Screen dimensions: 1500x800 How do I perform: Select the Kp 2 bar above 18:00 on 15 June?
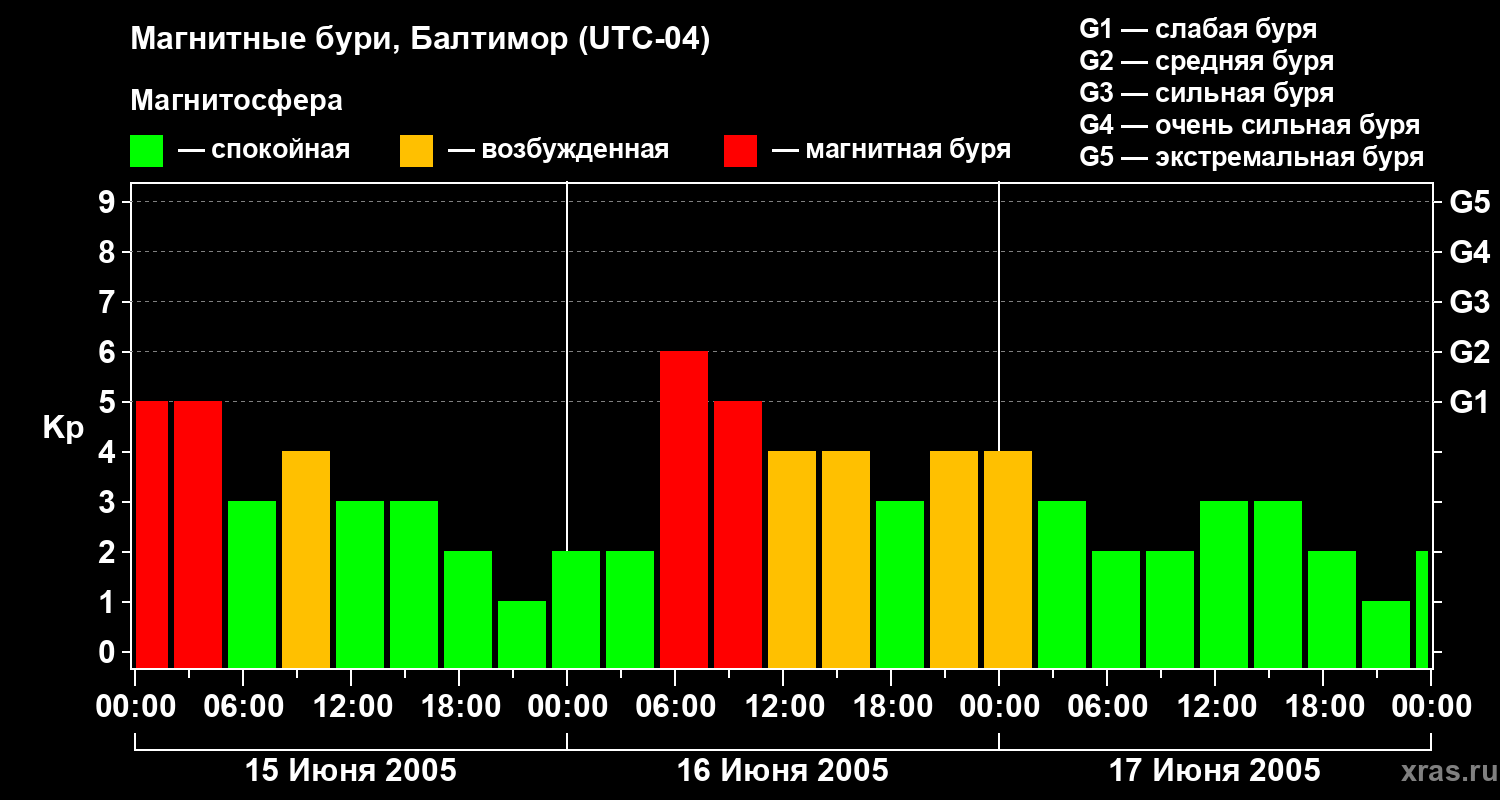click(468, 610)
